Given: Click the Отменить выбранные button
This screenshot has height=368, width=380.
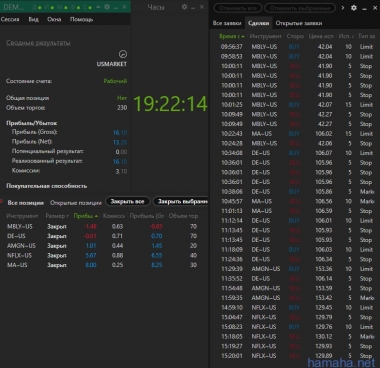Looking at the screenshot, I should pyautogui.click(x=300, y=8).
